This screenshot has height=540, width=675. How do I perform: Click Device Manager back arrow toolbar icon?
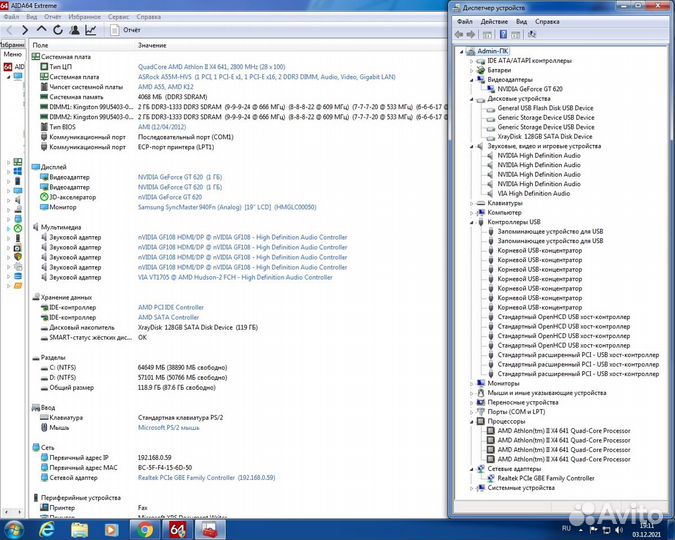(459, 34)
